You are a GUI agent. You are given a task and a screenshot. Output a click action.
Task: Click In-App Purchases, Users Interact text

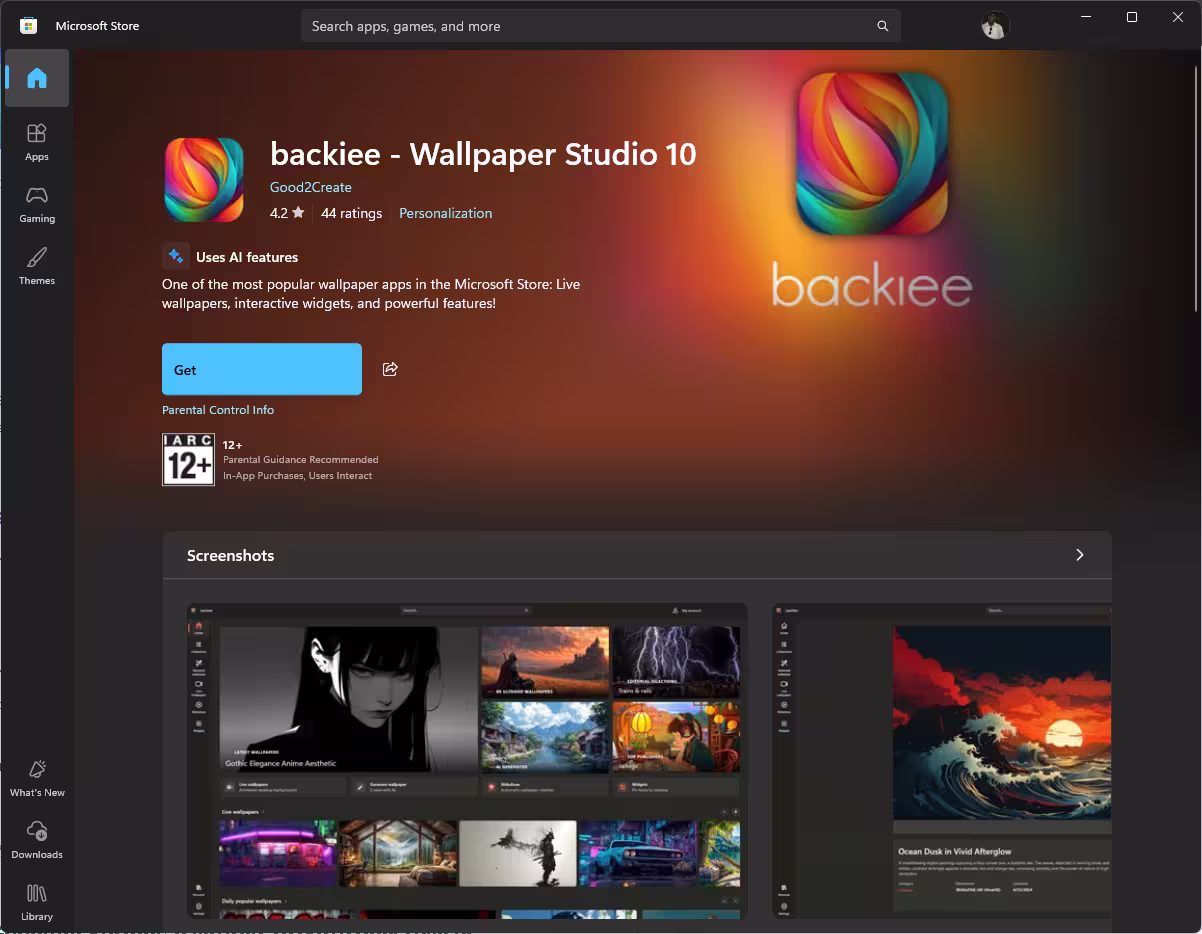click(297, 476)
